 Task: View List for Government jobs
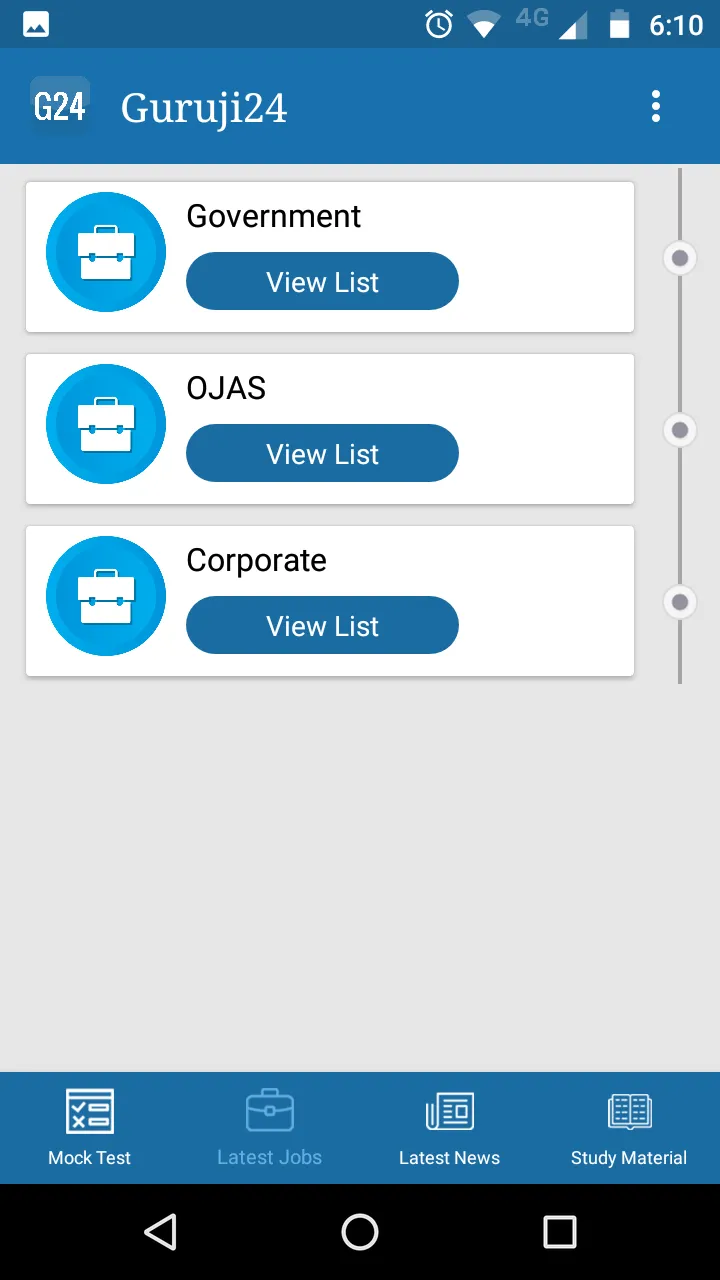click(322, 282)
